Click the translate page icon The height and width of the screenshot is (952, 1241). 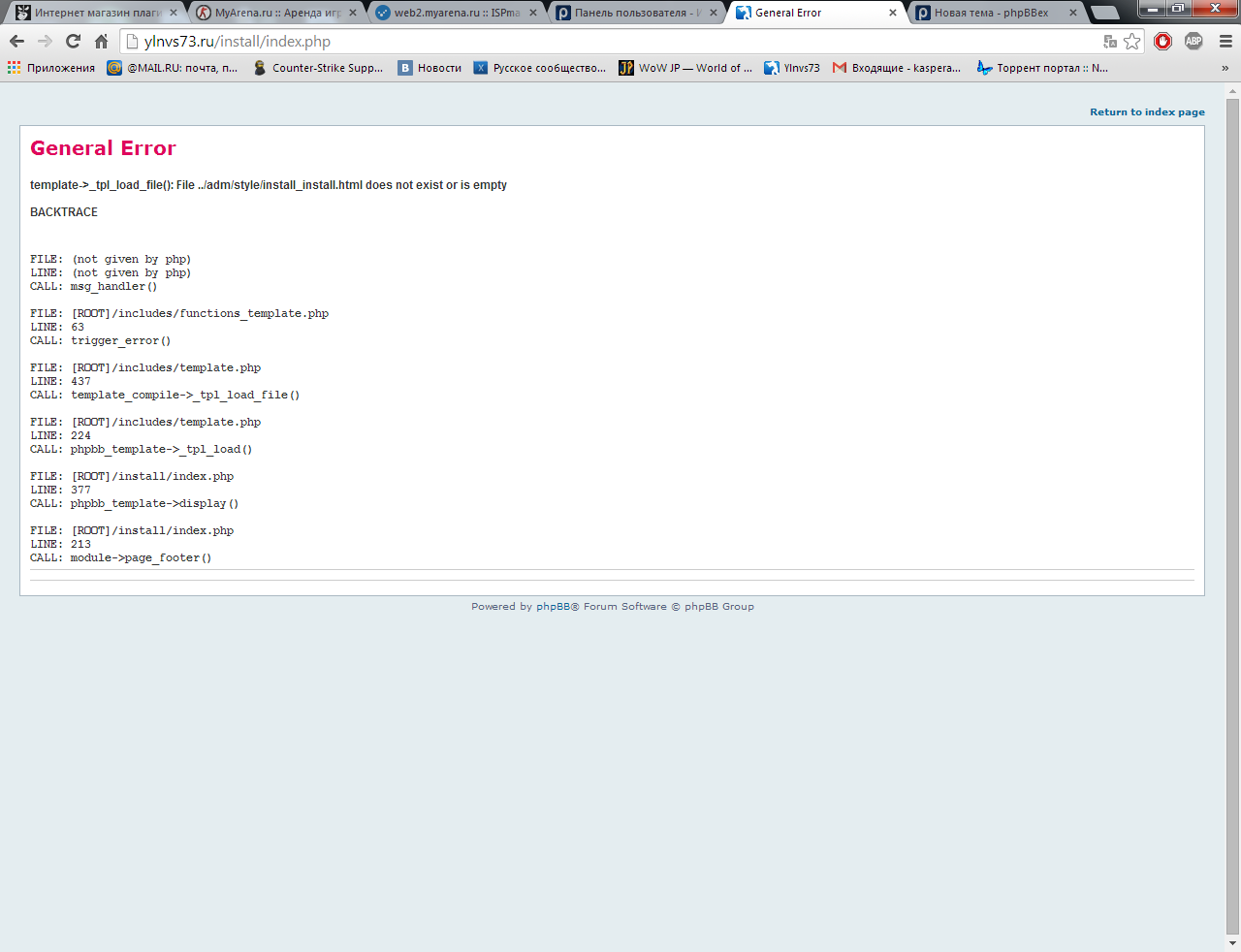1110,41
